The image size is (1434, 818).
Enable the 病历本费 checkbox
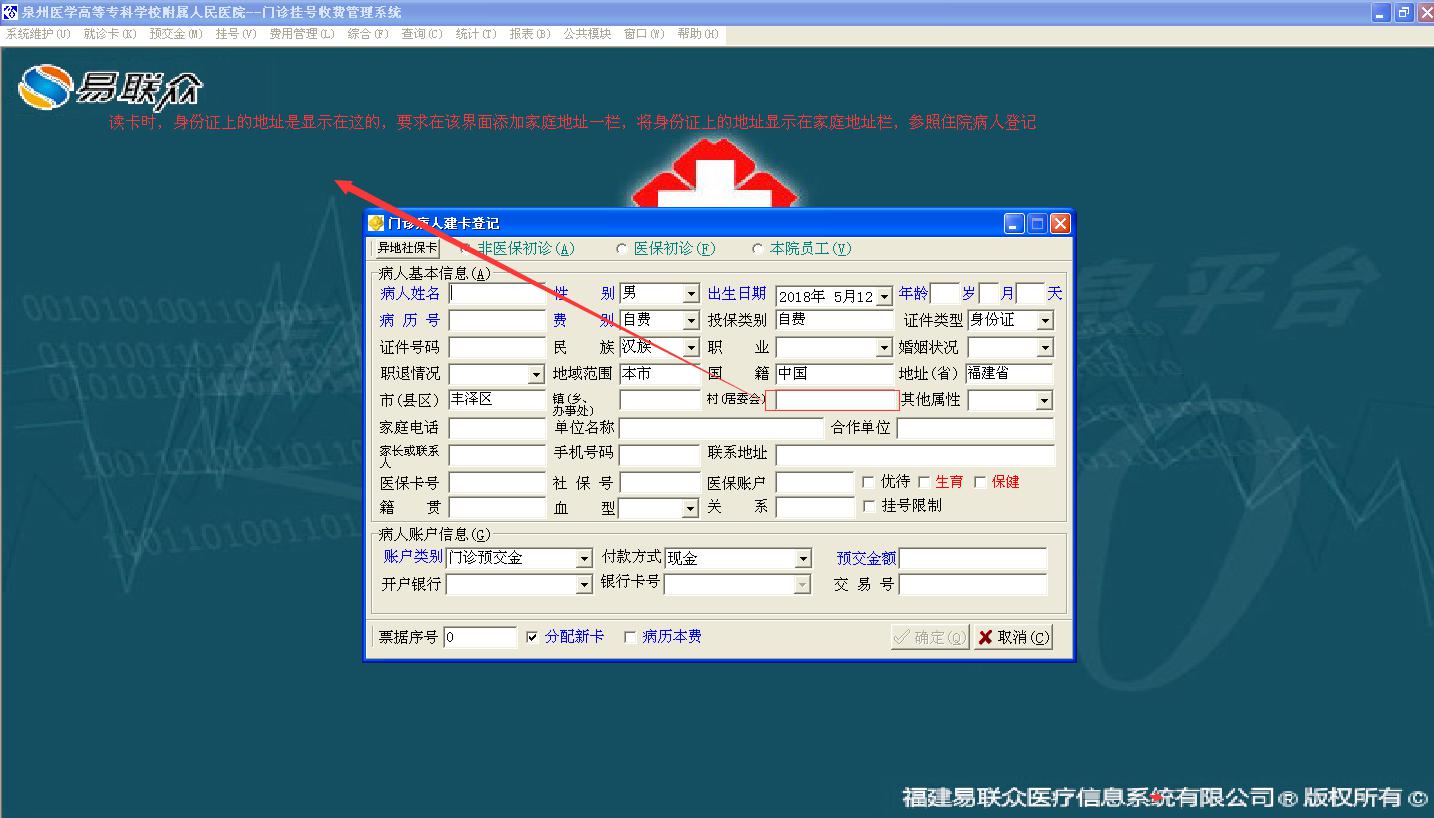630,637
